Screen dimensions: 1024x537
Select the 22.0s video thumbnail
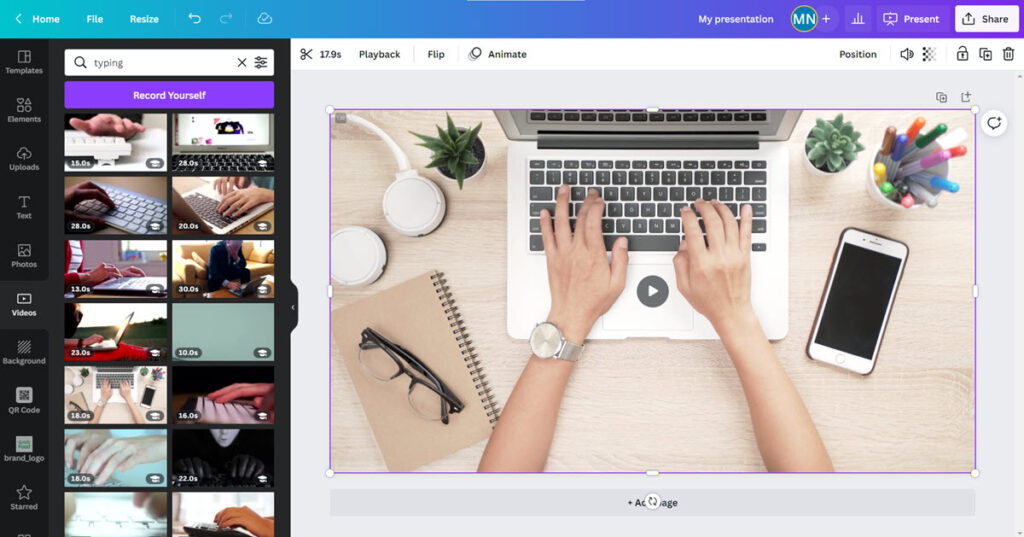point(223,458)
